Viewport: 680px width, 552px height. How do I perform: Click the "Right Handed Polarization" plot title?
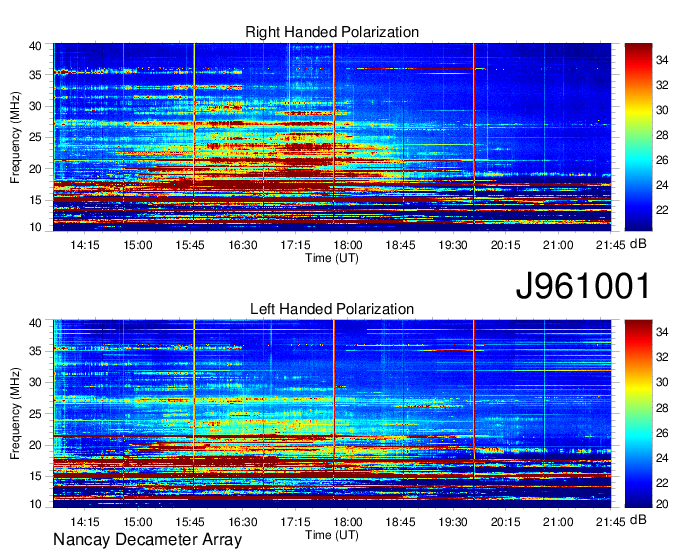click(332, 32)
